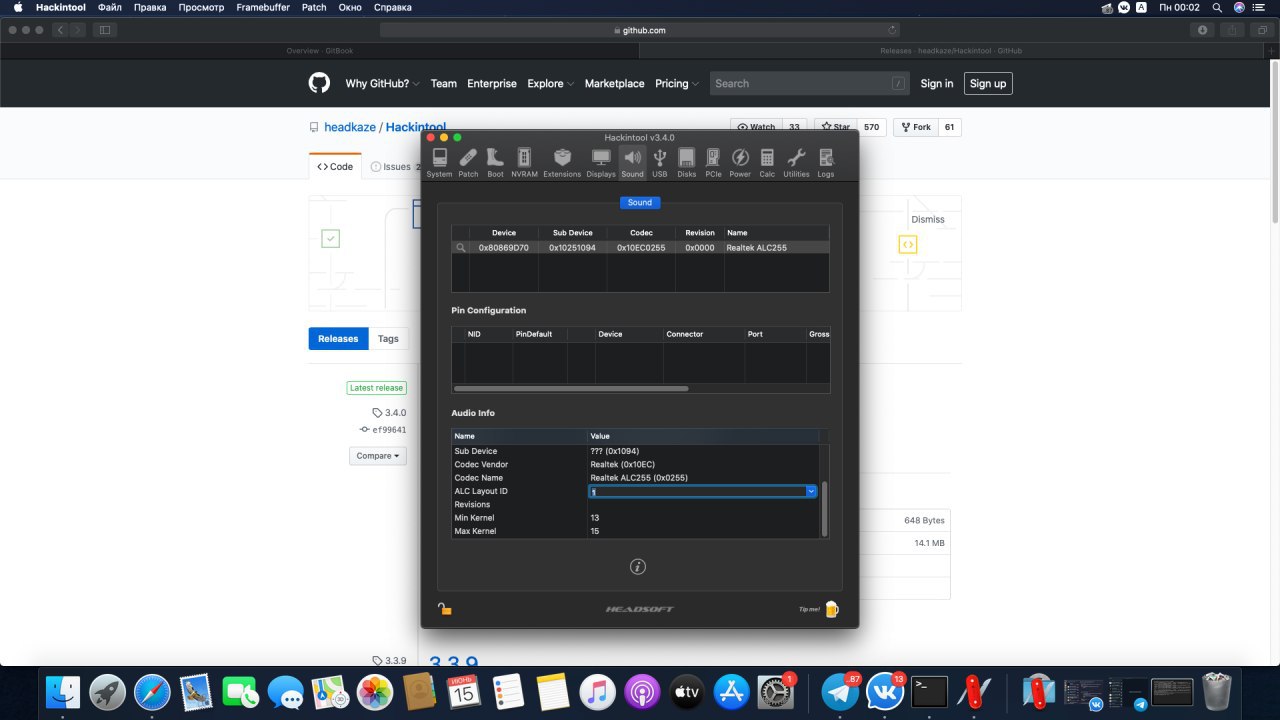Click the Safari show sidebar button

tap(105, 30)
